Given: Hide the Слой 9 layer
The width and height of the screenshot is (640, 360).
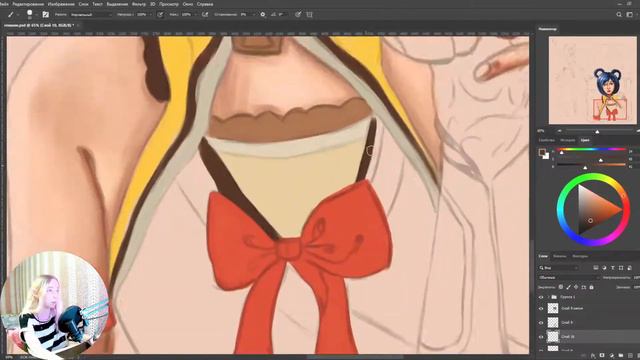Looking at the screenshot, I should pyautogui.click(x=541, y=323).
